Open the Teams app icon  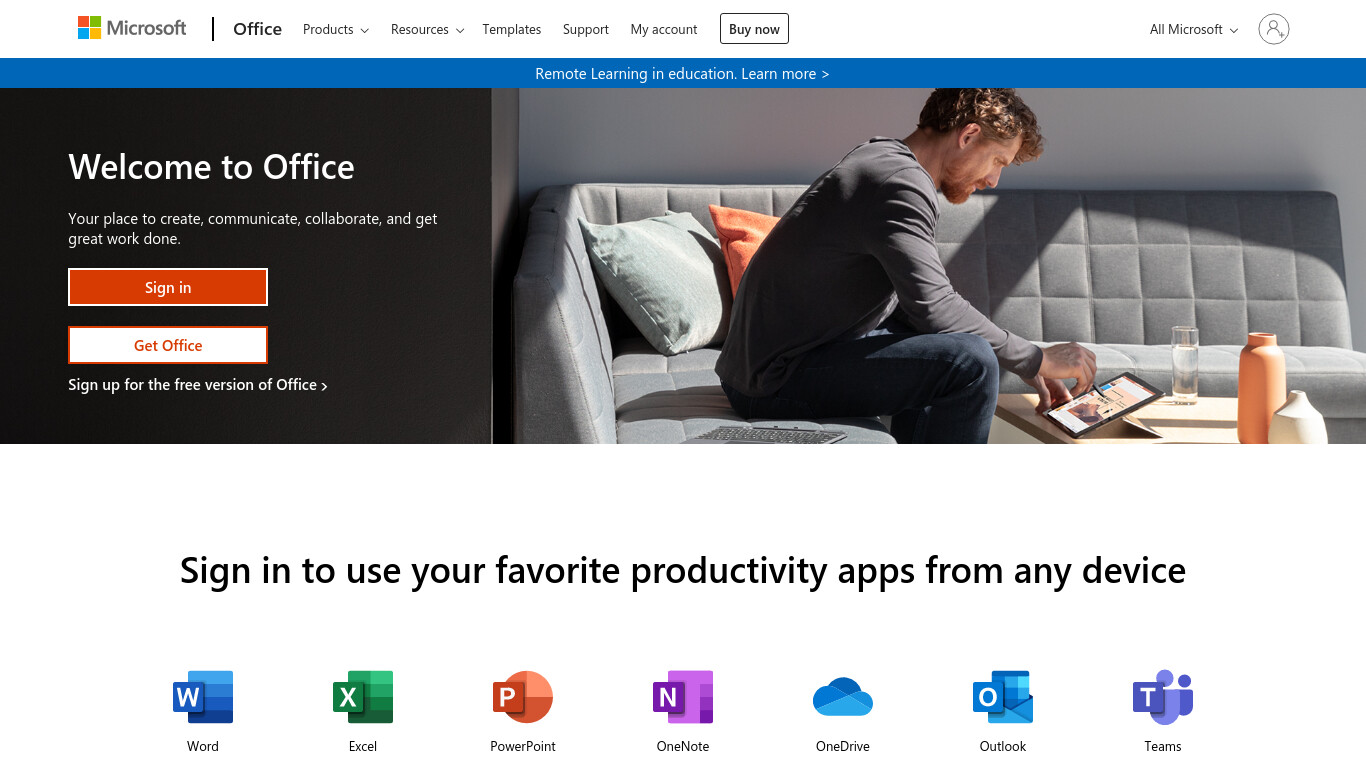(1163, 697)
